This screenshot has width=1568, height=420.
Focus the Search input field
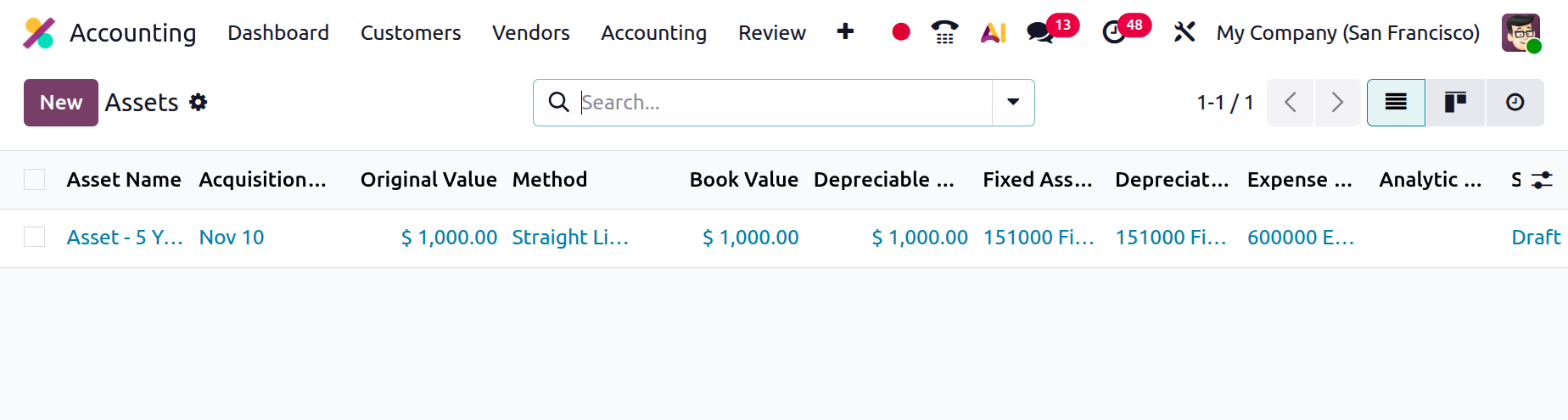pos(781,103)
